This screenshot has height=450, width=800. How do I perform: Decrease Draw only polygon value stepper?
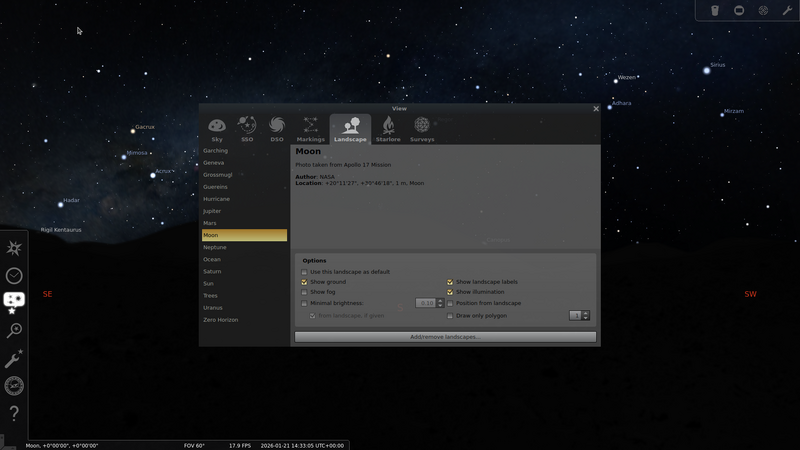(x=586, y=318)
